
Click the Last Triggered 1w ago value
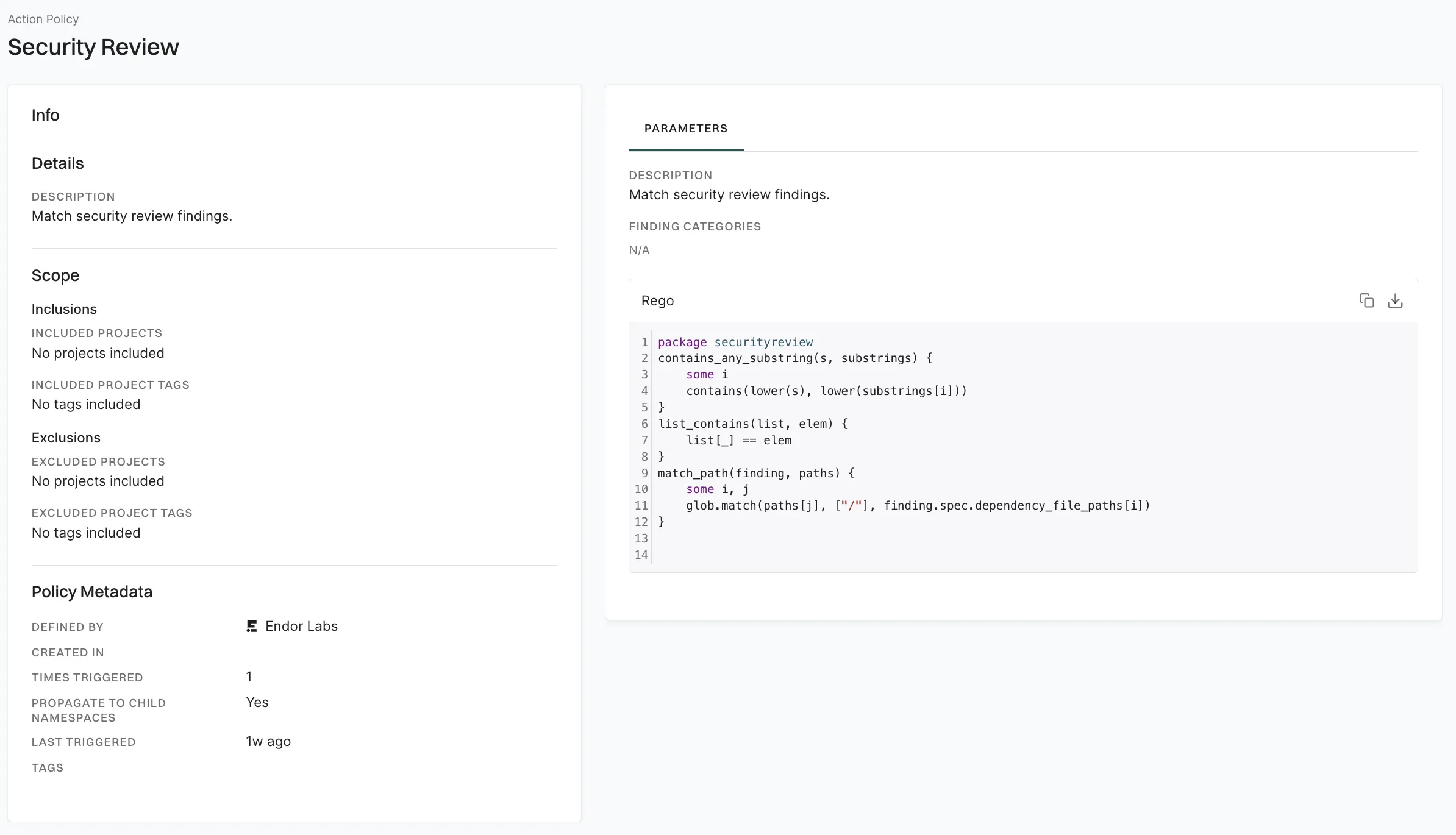[x=268, y=741]
